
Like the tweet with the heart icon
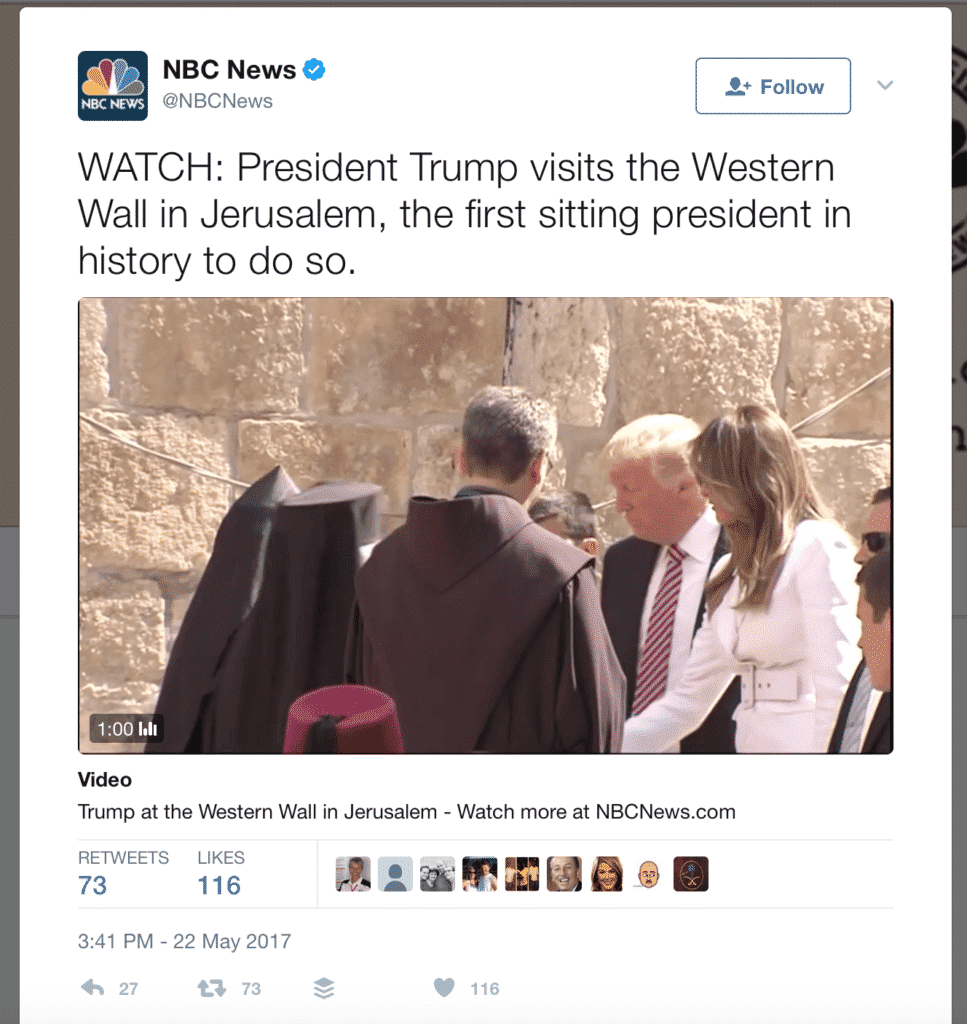click(x=444, y=987)
